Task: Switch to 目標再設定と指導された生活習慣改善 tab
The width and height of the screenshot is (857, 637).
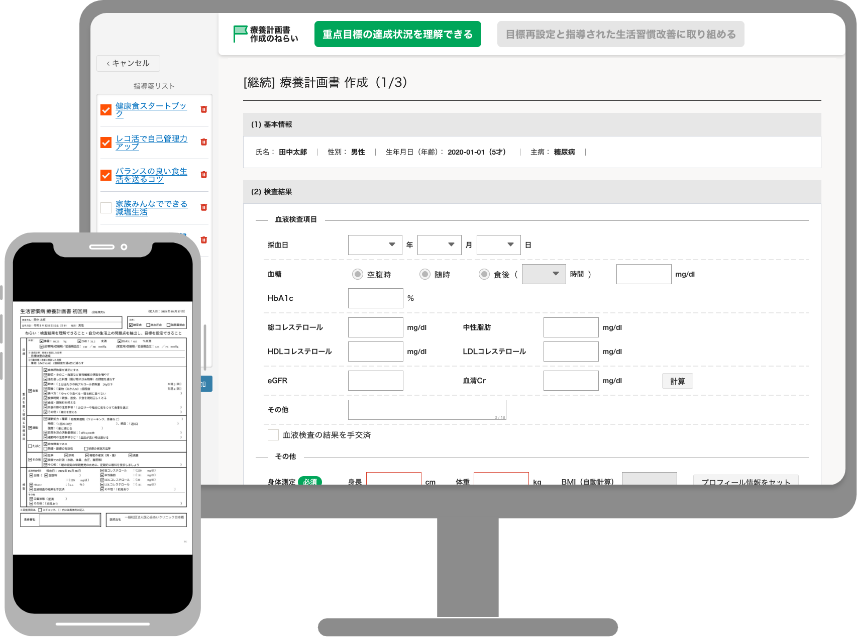Action: click(620, 34)
